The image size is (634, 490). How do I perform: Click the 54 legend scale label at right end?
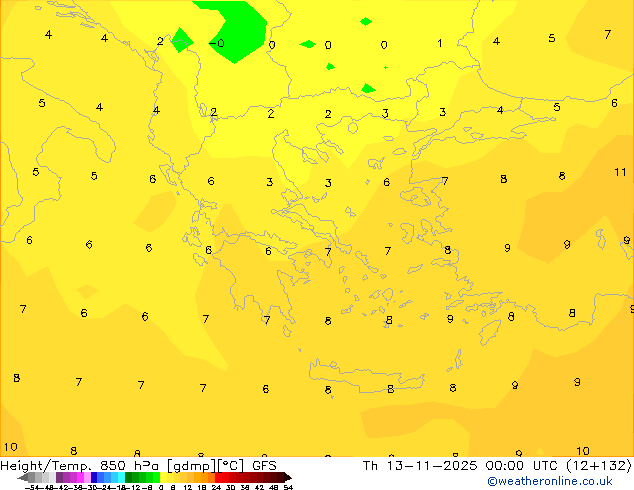pos(288,487)
